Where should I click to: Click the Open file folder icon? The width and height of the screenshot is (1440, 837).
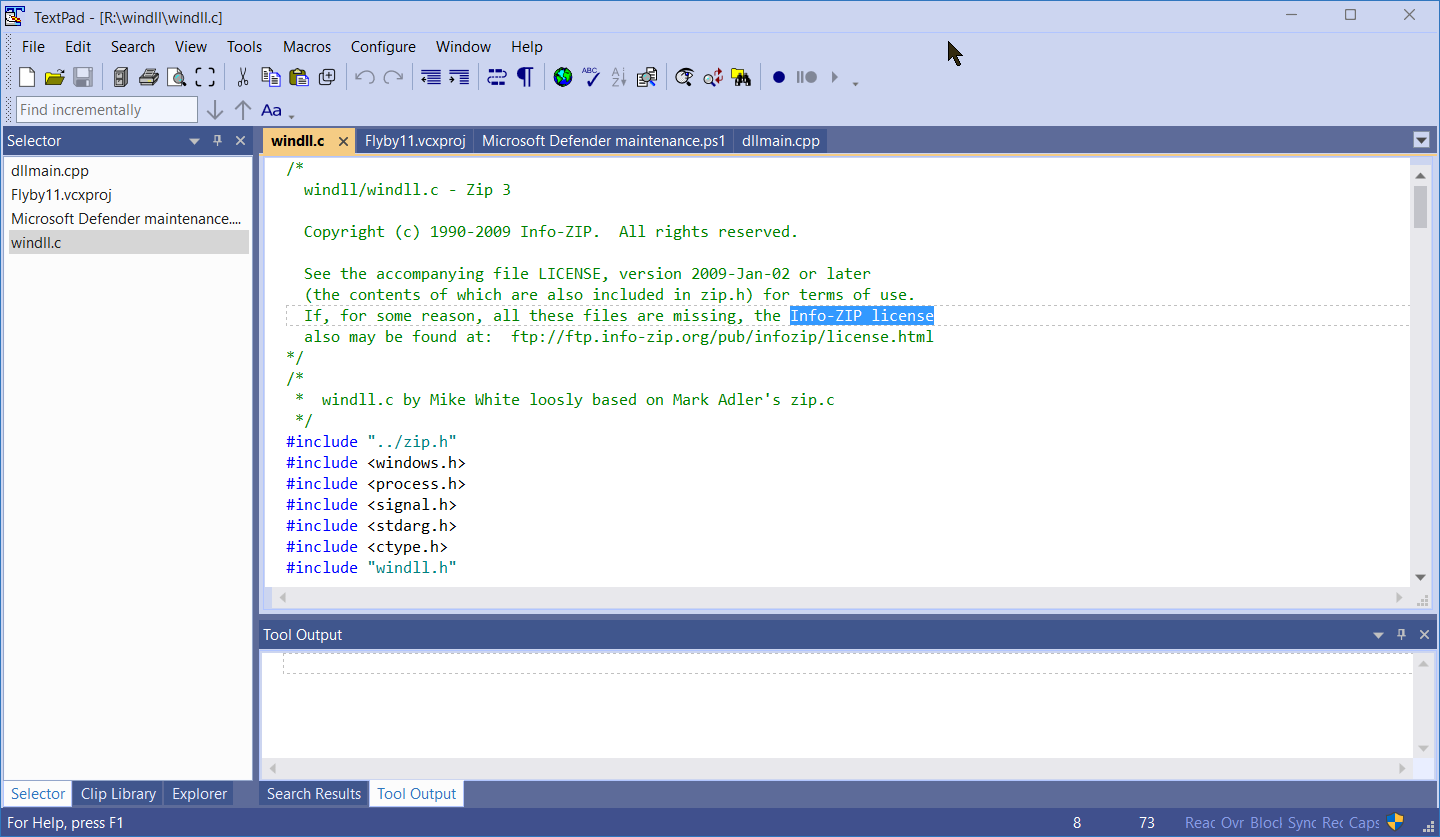tap(55, 77)
